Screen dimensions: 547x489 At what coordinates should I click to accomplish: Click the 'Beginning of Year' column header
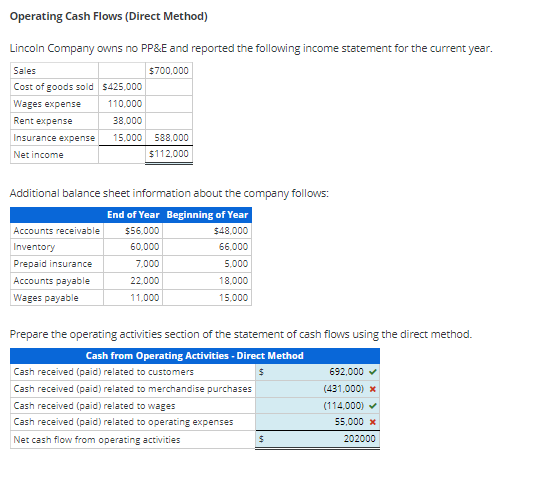(x=207, y=215)
